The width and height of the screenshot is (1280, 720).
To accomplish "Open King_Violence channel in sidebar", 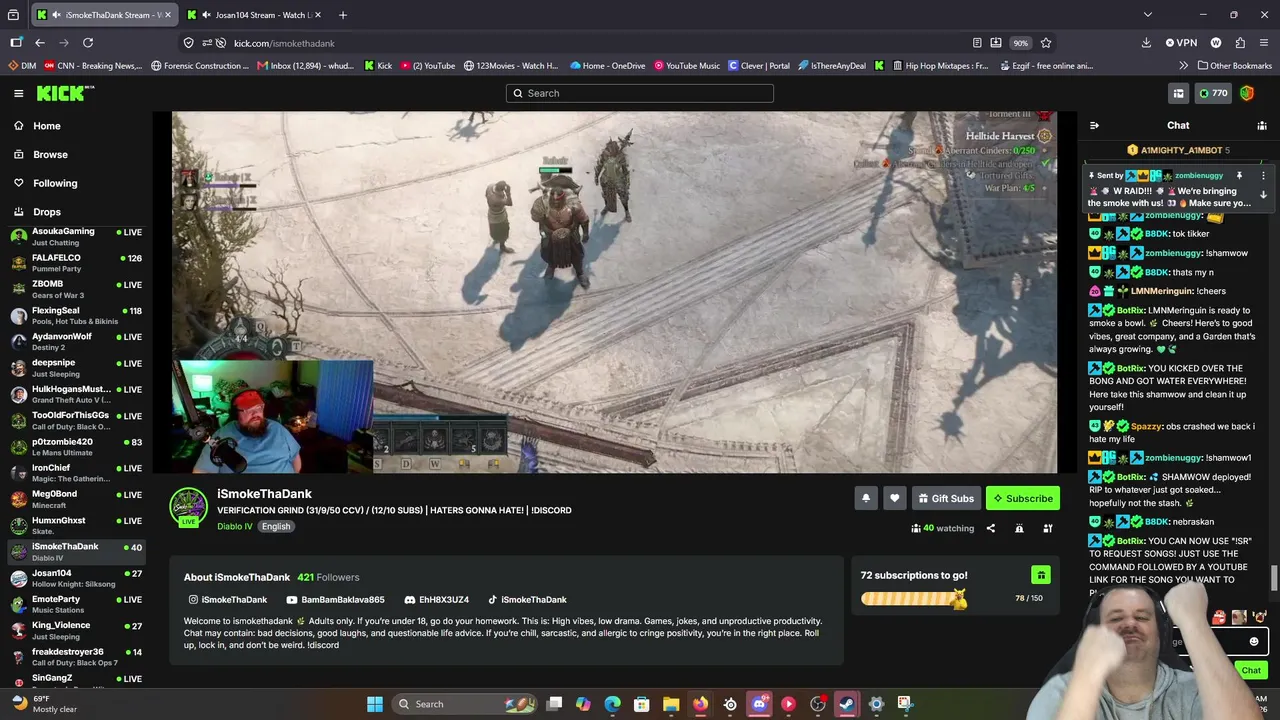I will click(x=76, y=631).
